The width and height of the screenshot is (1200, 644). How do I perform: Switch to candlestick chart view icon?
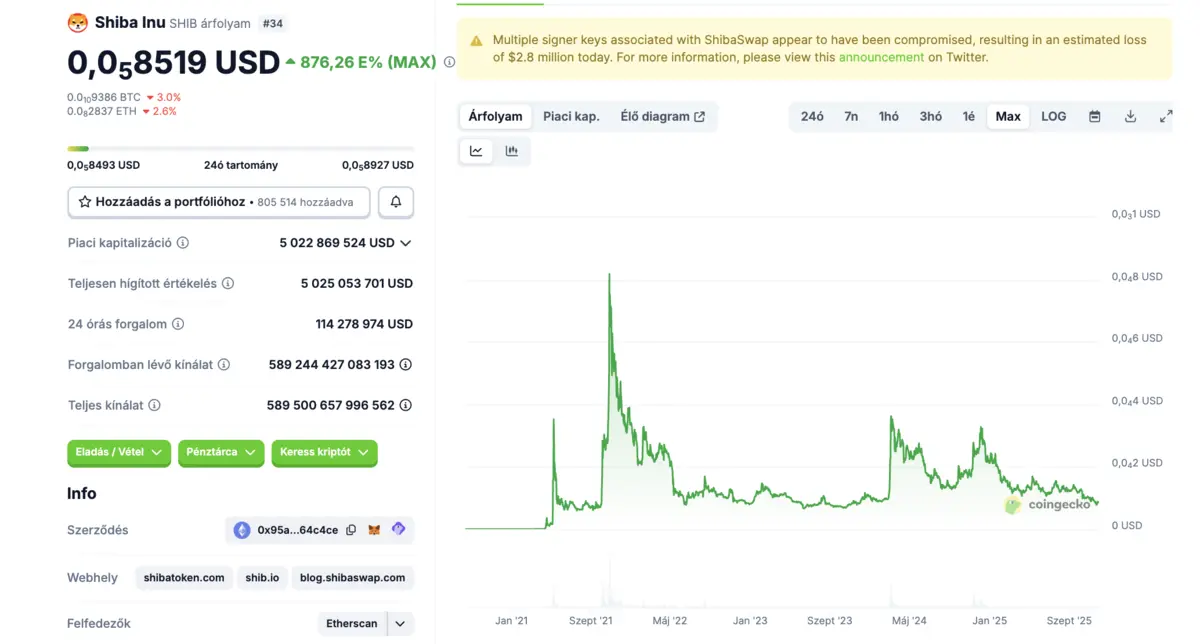point(512,151)
